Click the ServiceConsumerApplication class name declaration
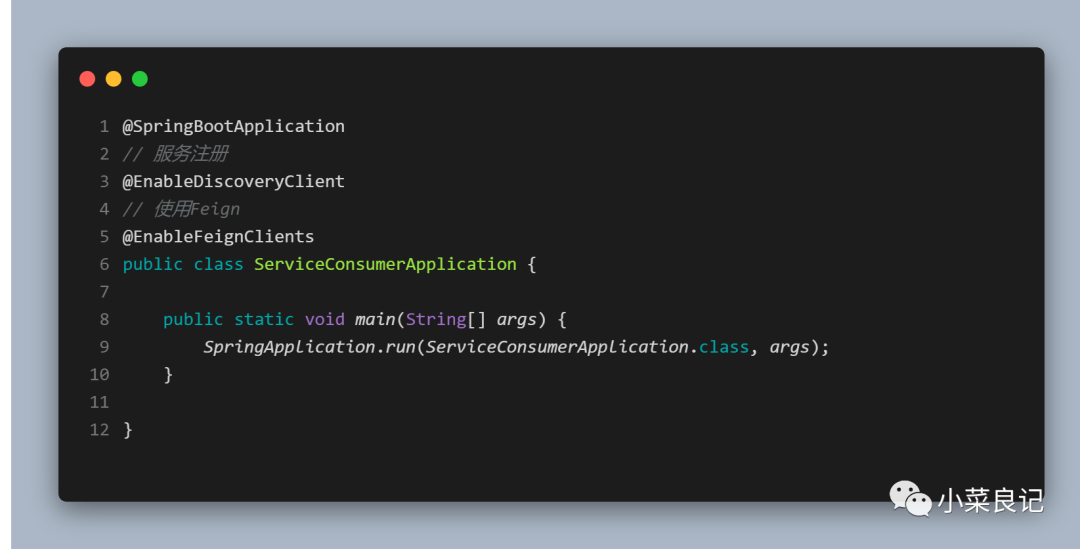The image size is (1080, 549). [385, 264]
